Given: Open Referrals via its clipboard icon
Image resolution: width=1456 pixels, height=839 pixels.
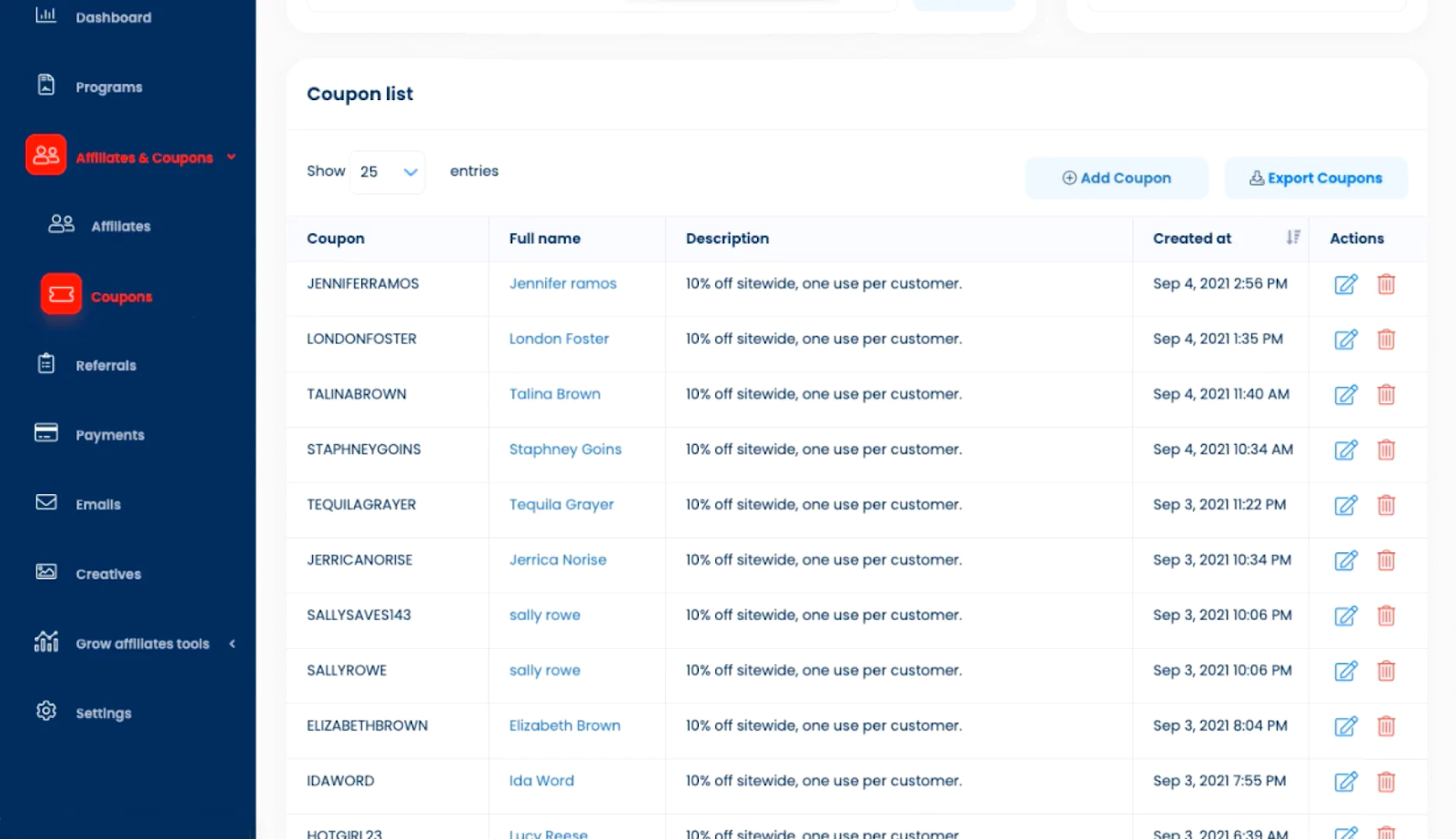Looking at the screenshot, I should (45, 363).
